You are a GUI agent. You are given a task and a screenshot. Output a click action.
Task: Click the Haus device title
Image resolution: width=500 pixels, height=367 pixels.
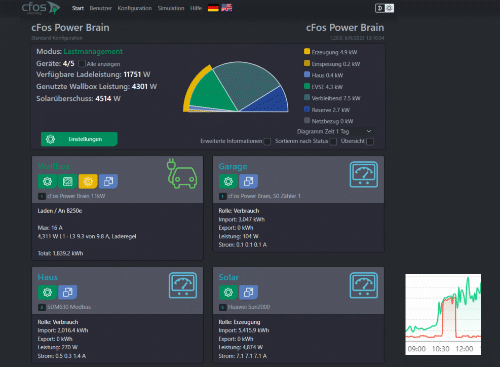(48, 277)
